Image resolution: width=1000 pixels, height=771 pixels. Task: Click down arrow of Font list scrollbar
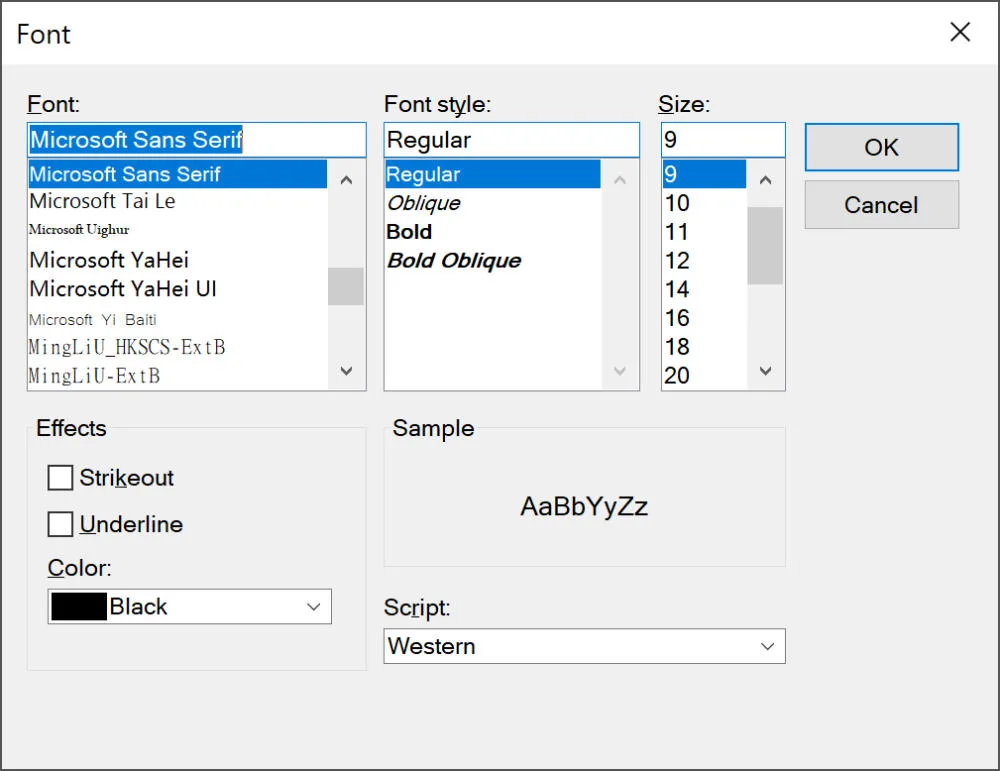(346, 371)
